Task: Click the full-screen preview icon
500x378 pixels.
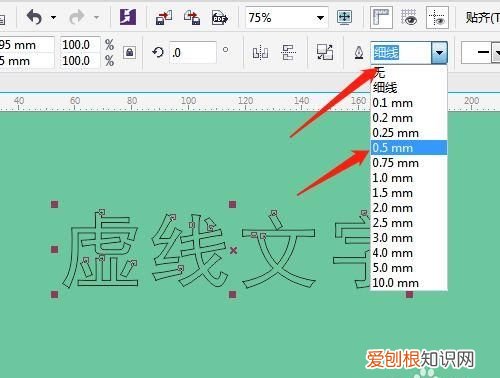Action: 344,17
